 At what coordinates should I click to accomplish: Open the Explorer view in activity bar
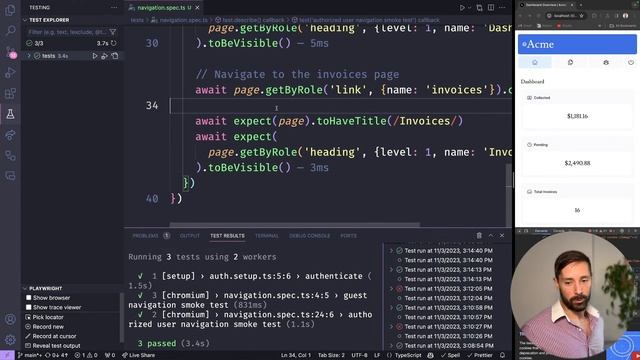coord(10,10)
